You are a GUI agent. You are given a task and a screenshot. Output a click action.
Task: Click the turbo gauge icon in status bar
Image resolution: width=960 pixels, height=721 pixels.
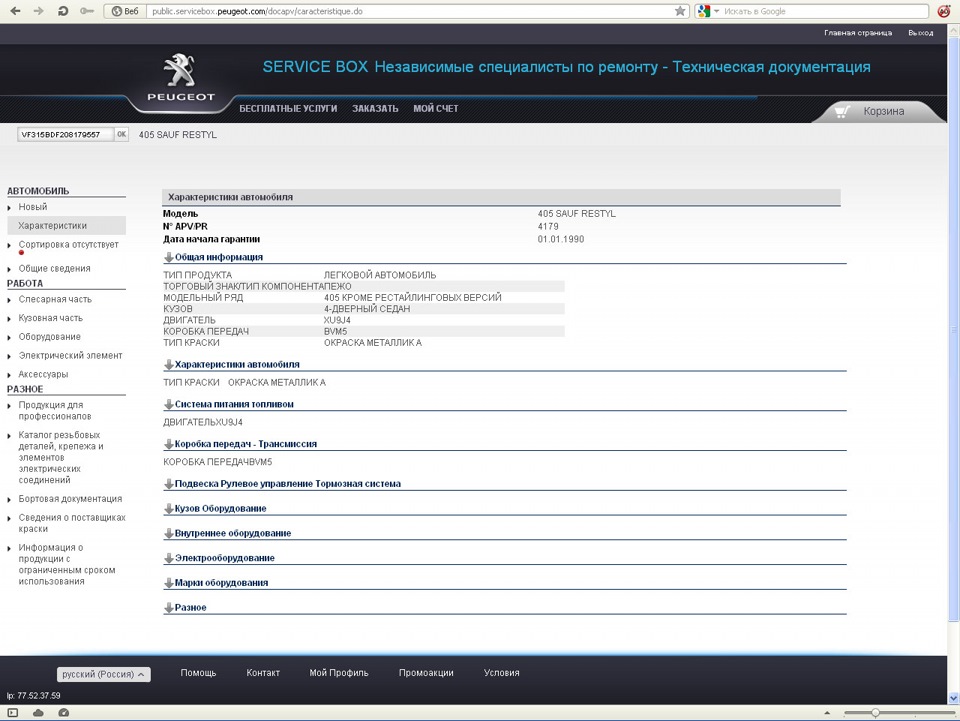coord(63,712)
